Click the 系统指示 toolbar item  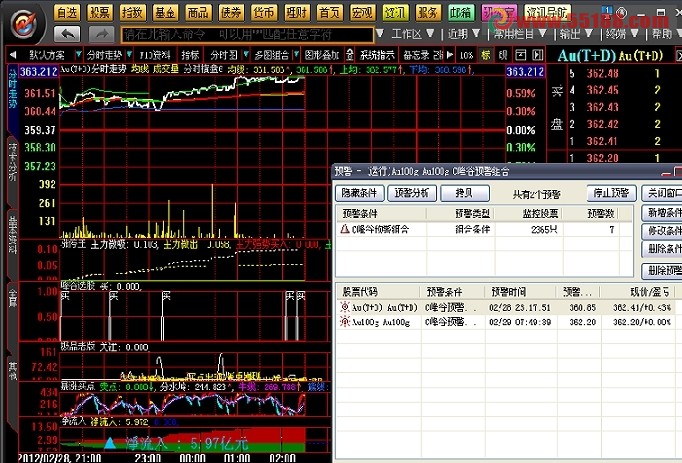(377, 55)
